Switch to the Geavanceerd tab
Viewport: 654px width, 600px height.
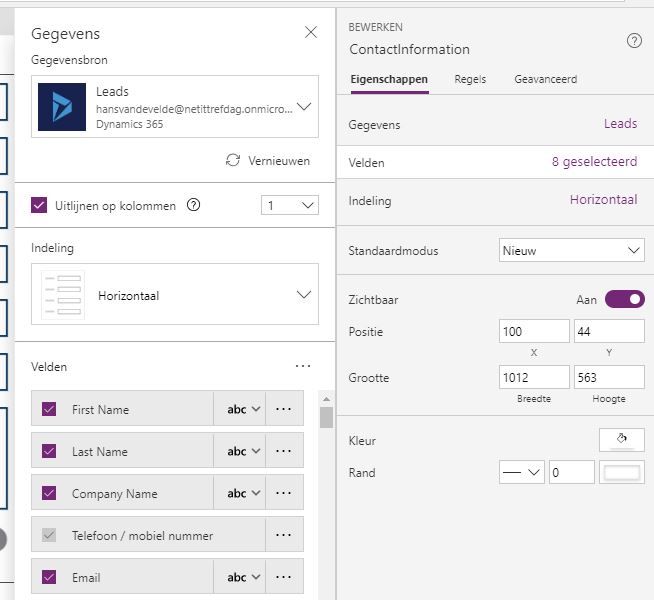click(x=545, y=79)
